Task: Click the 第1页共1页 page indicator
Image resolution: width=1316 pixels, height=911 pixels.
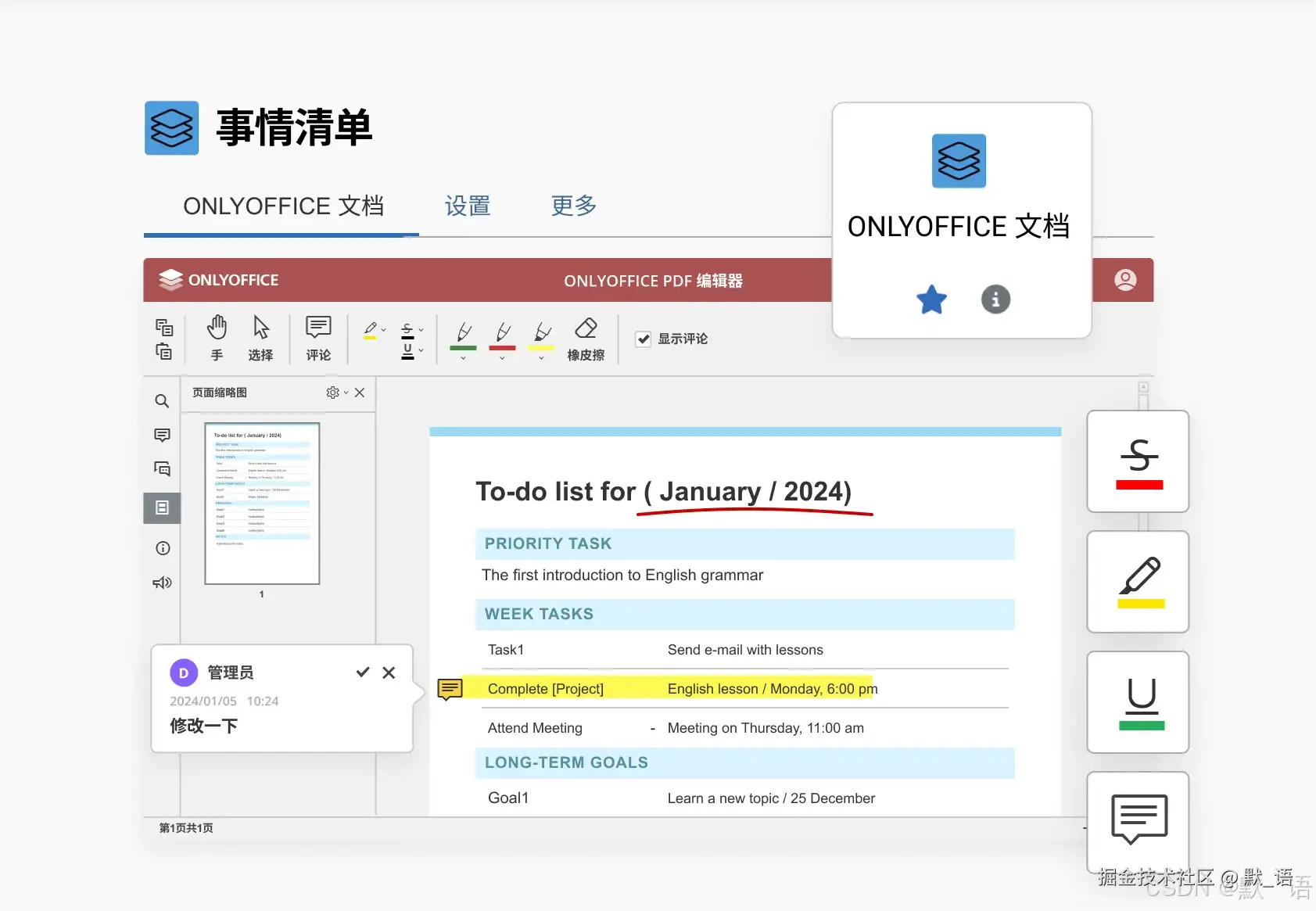Action: (186, 828)
